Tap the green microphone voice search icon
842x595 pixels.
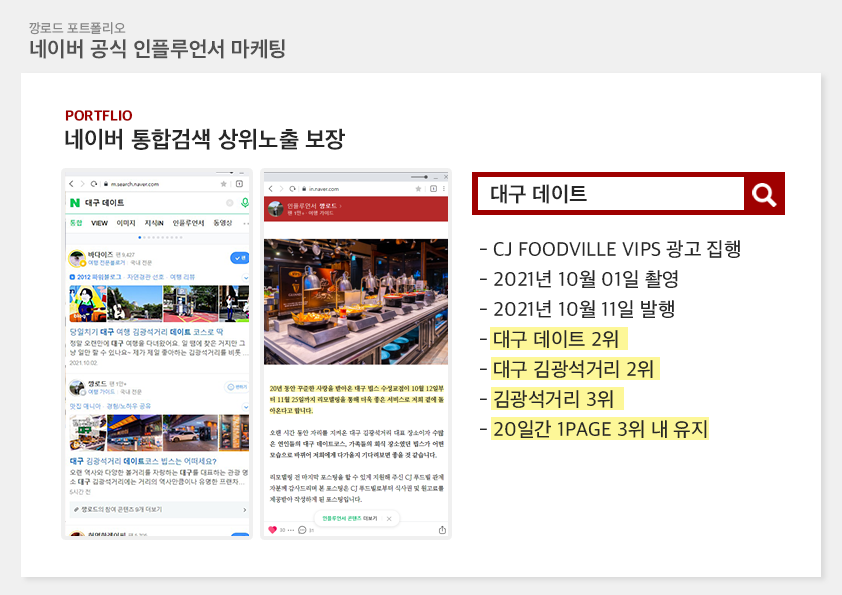click(x=244, y=203)
